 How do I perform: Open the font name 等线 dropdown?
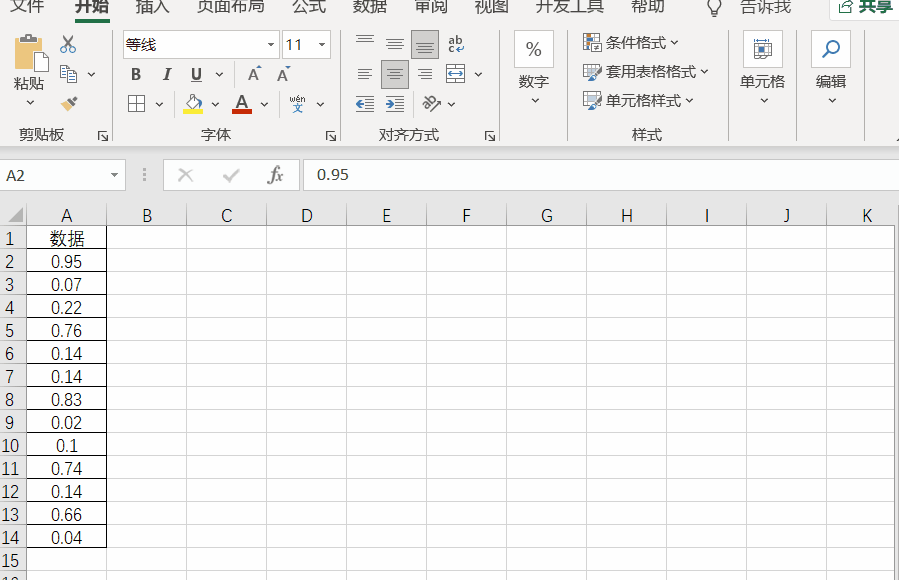[271, 45]
